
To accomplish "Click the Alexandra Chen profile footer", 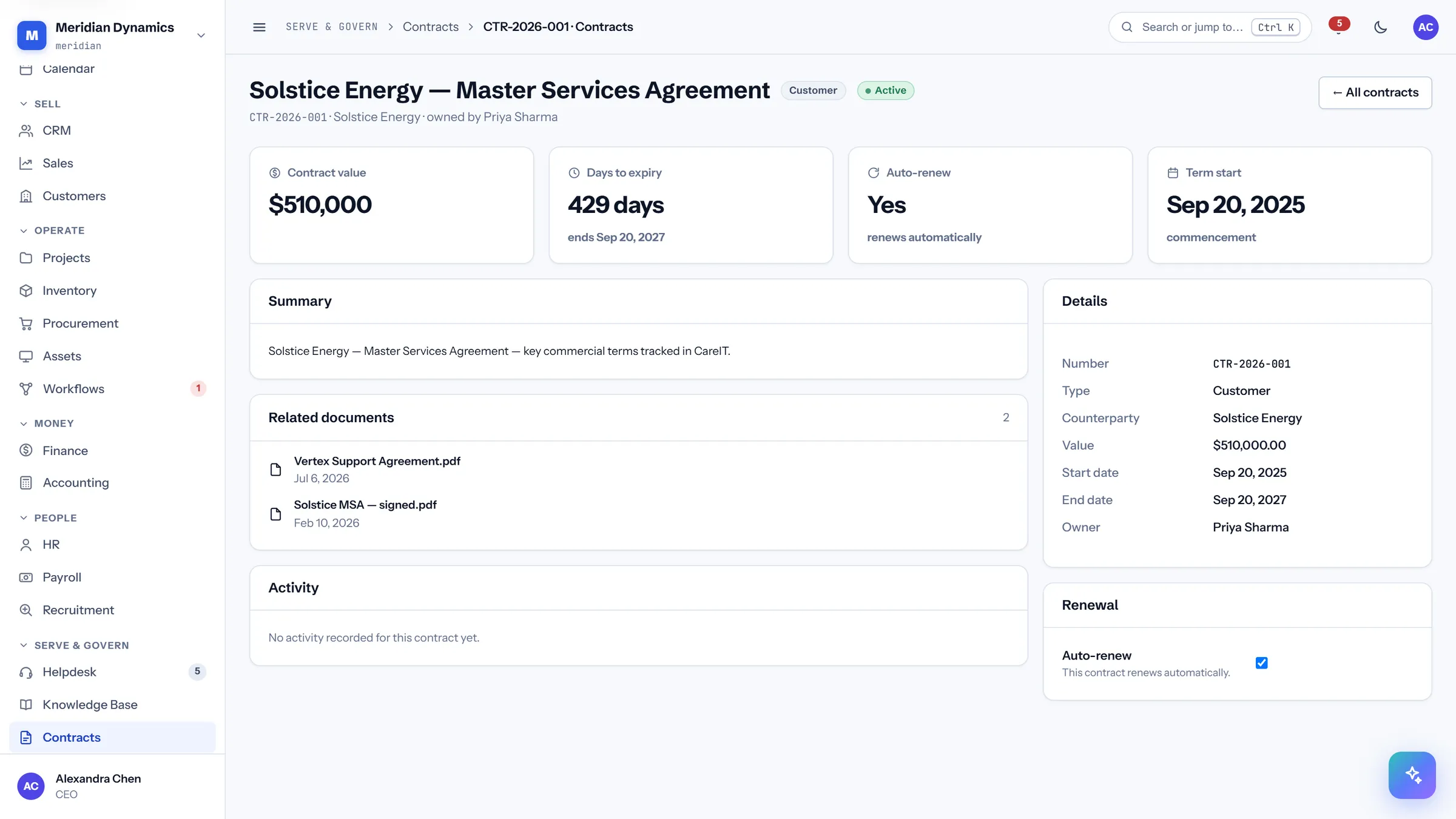I will [112, 786].
